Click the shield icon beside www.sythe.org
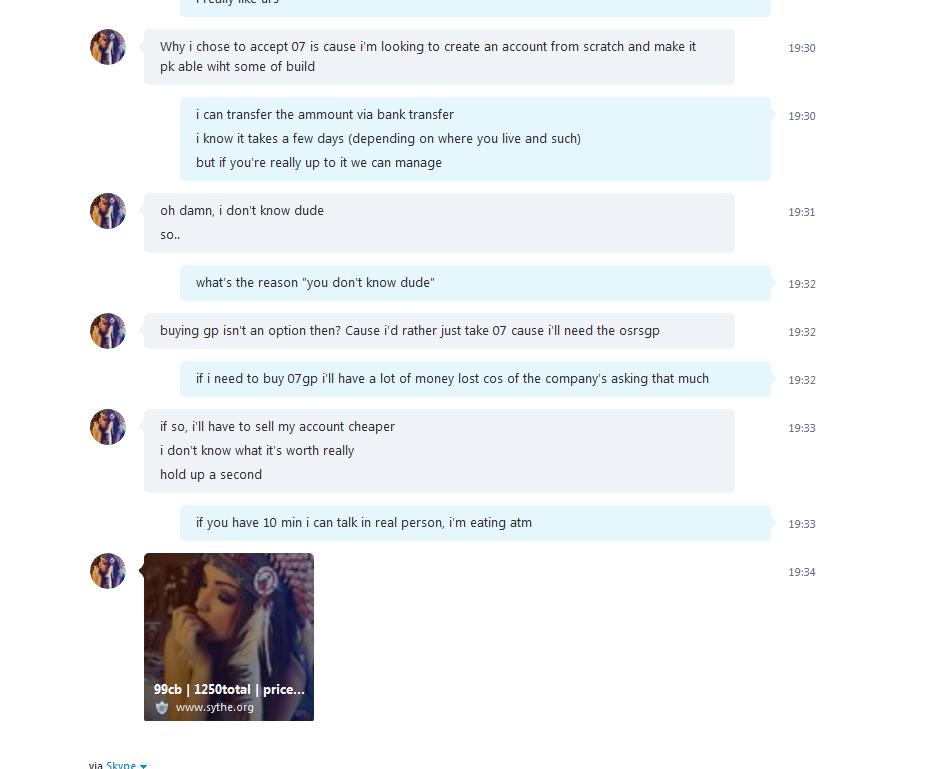Image resolution: width=933 pixels, height=769 pixels. 162,708
